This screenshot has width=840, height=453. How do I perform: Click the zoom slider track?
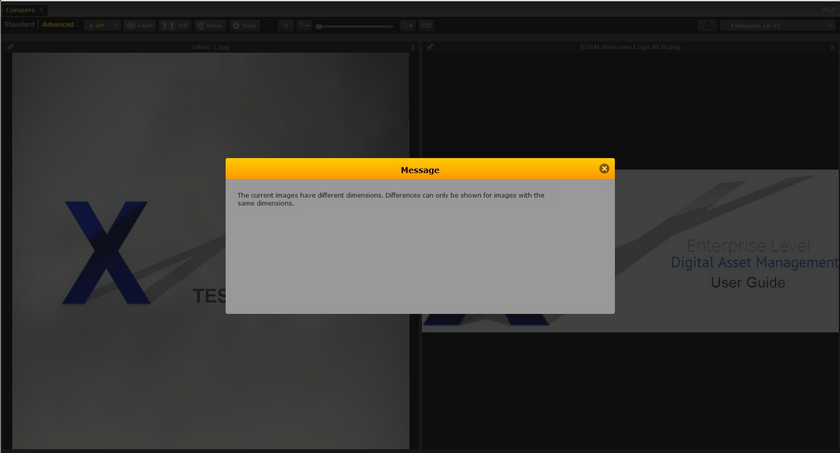(x=355, y=26)
